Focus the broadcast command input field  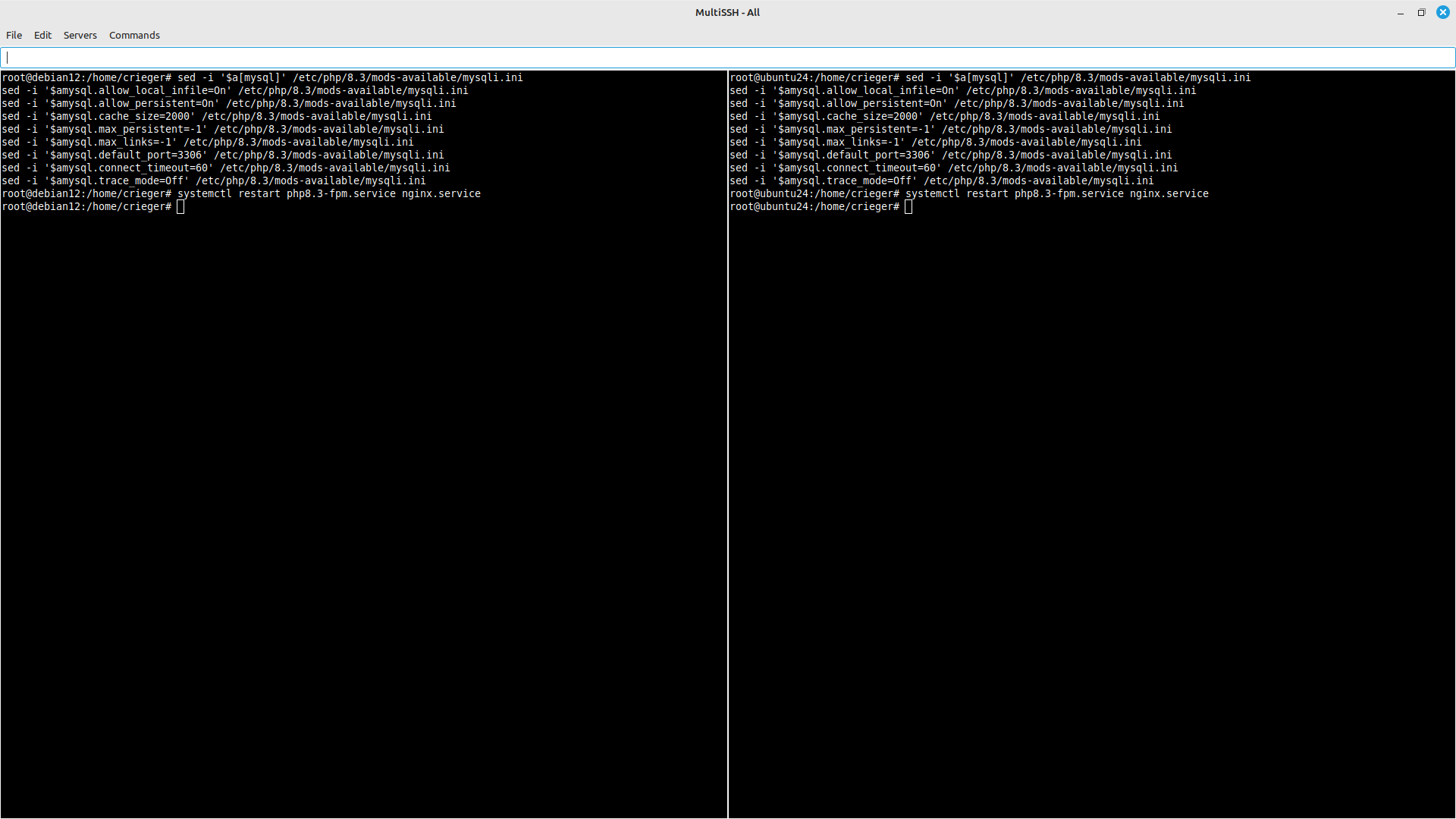728,58
